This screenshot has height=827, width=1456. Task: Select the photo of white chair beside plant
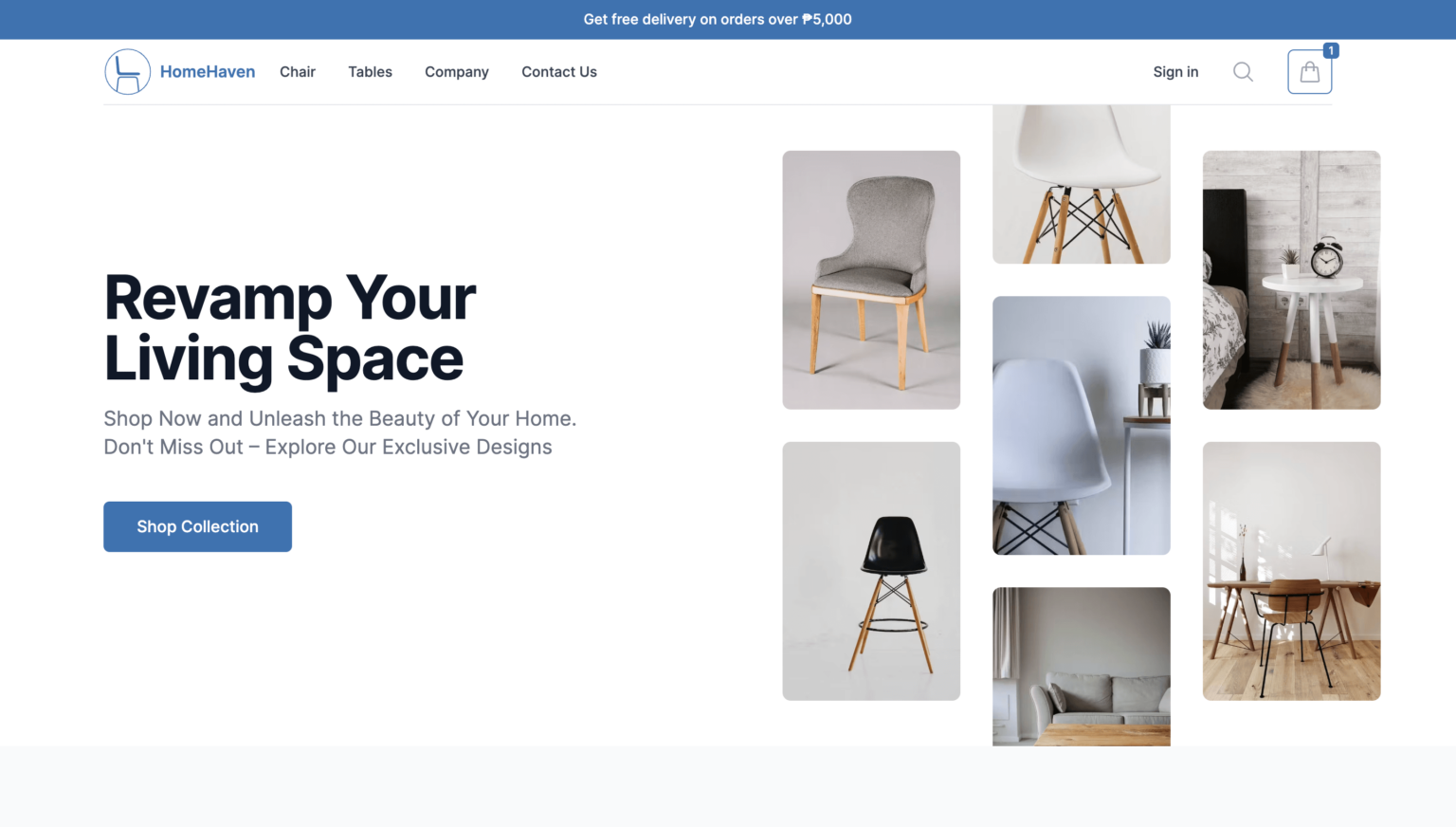tap(1082, 425)
